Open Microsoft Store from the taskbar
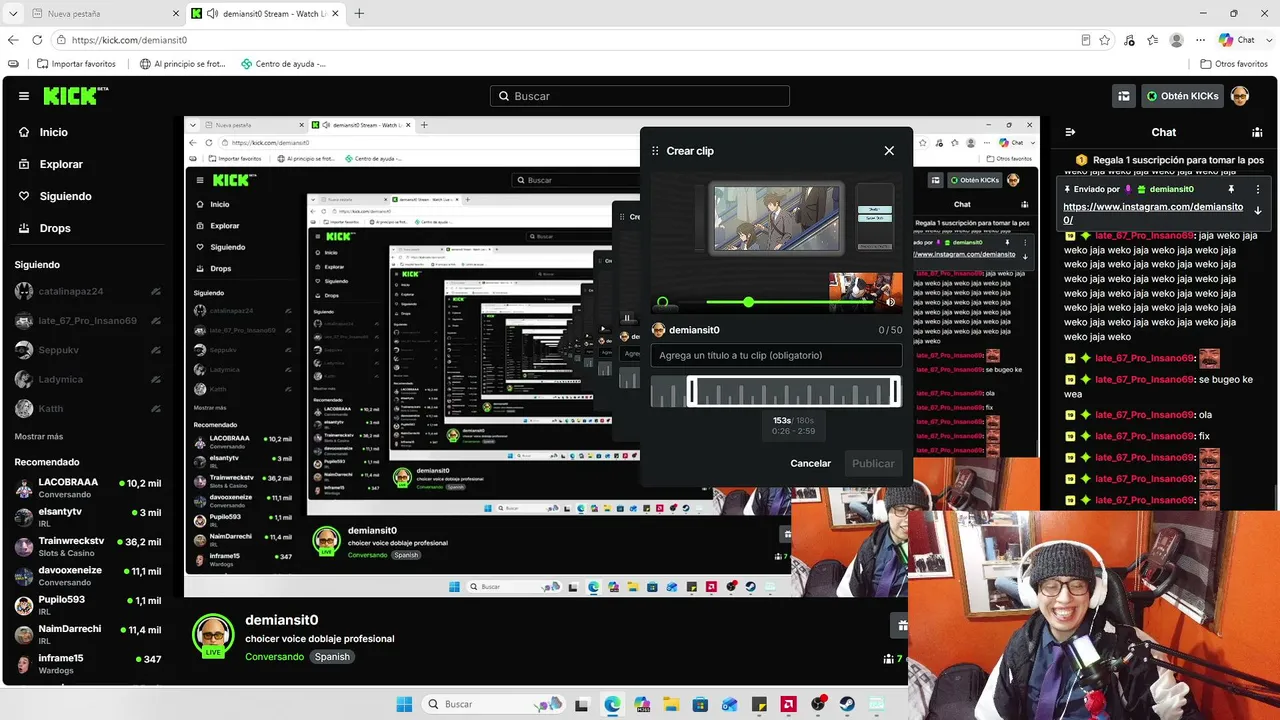Screen dimensions: 1280x720 pos(700,704)
